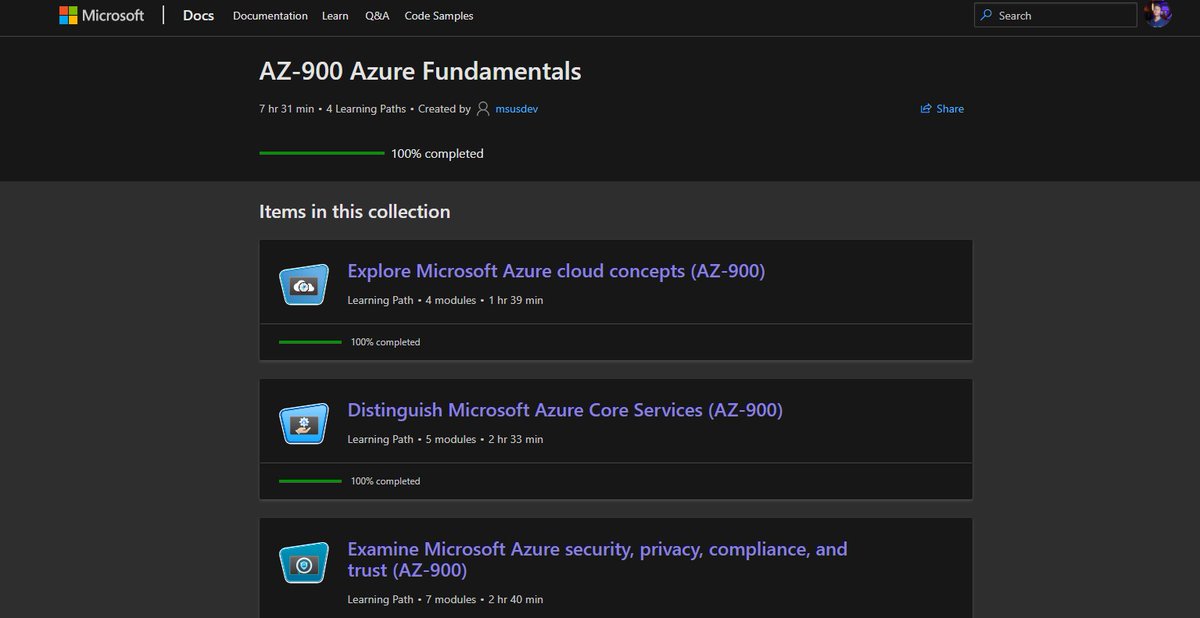Click the Core Services path progress bar
Viewport: 1200px width, 618px height.
(x=310, y=481)
